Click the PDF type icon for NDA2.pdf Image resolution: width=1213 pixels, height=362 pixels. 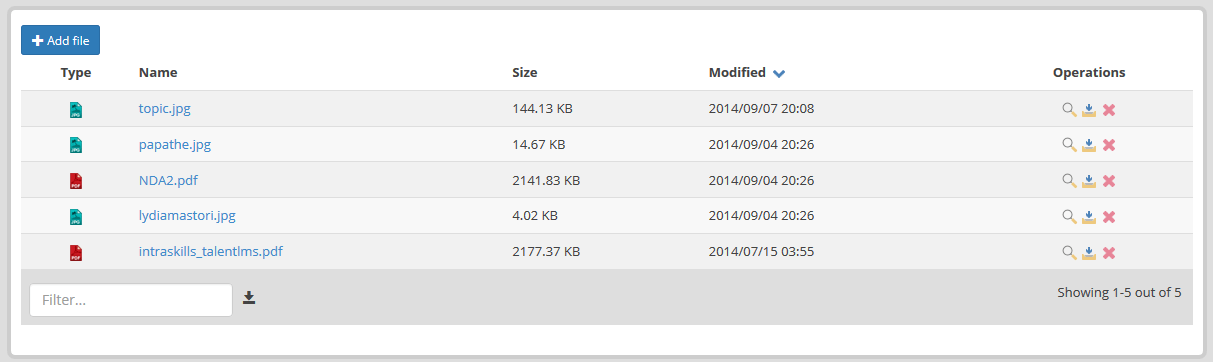click(76, 181)
